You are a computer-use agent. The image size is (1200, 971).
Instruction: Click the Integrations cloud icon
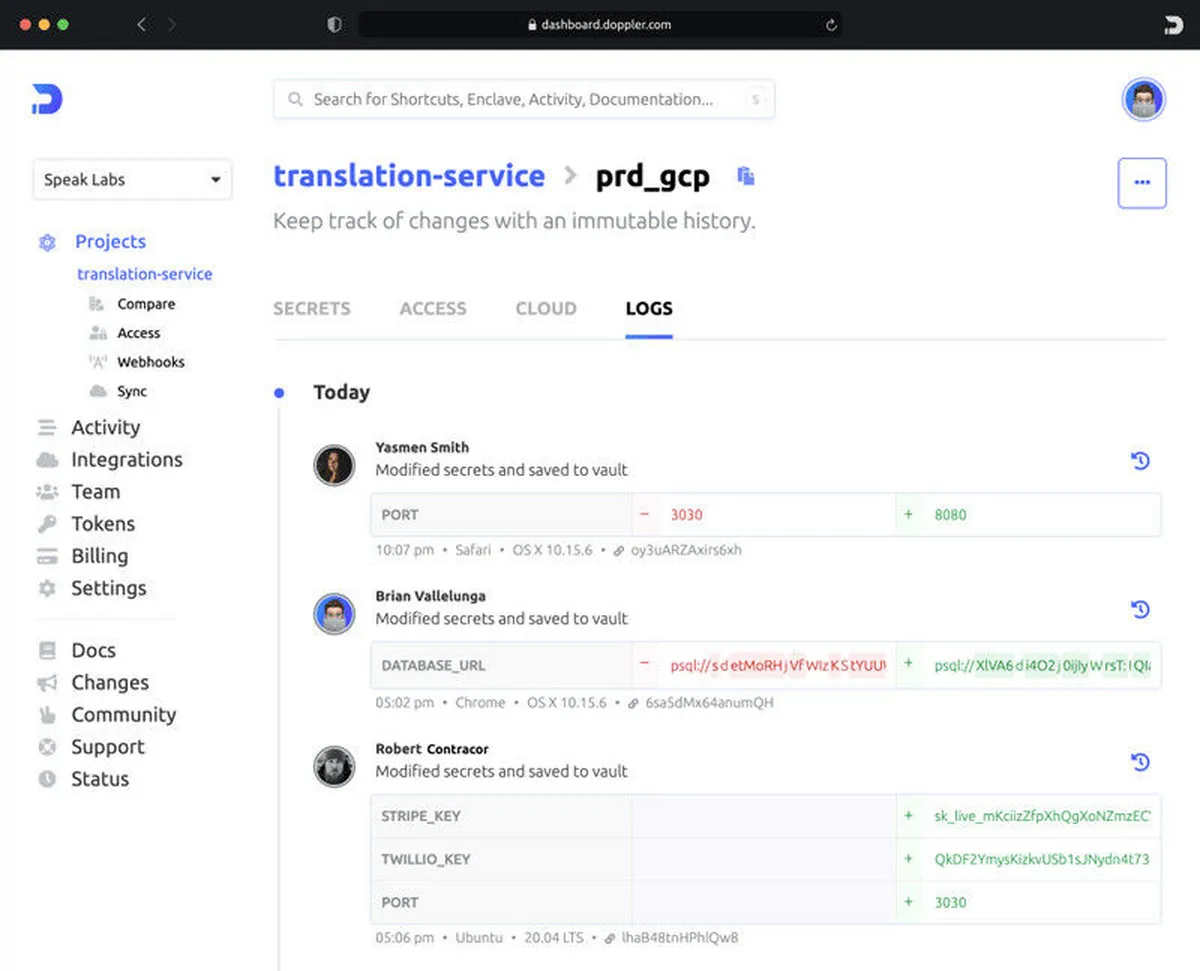point(47,460)
